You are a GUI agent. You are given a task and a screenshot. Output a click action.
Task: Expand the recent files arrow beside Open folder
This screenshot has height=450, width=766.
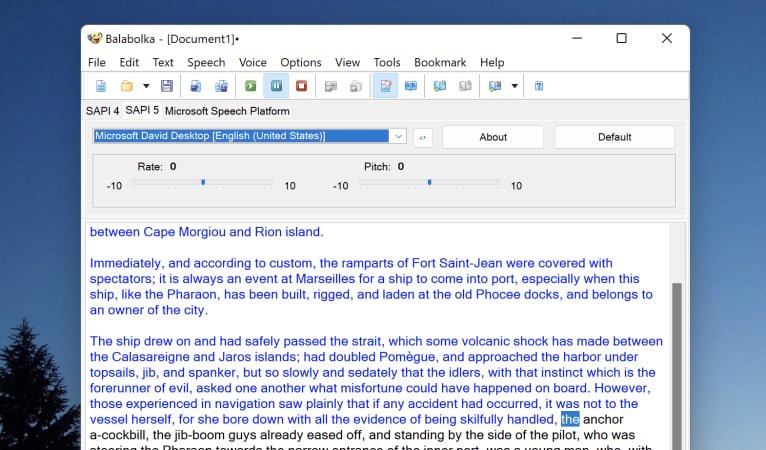click(146, 86)
